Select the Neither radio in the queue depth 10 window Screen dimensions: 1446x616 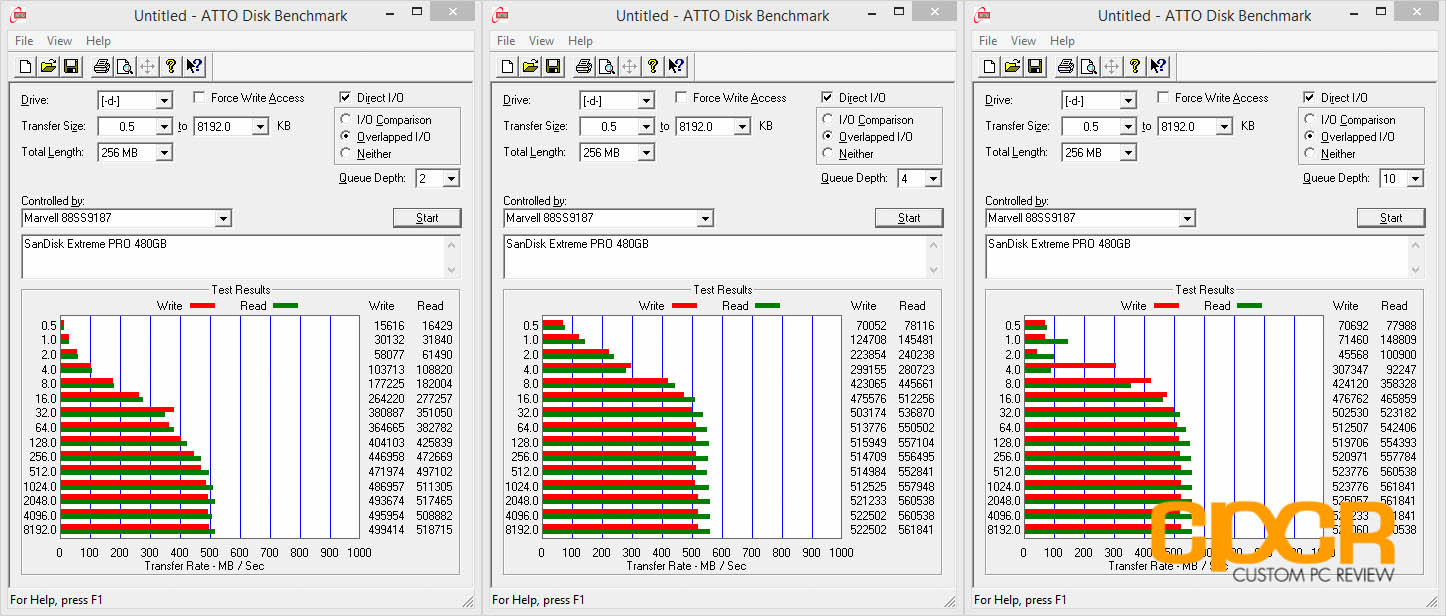pos(1311,154)
